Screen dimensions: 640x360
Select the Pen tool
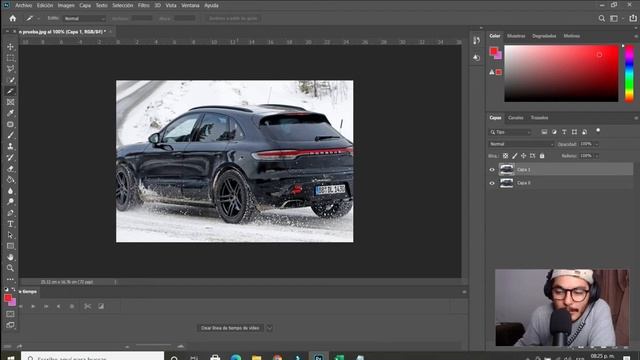[10, 213]
